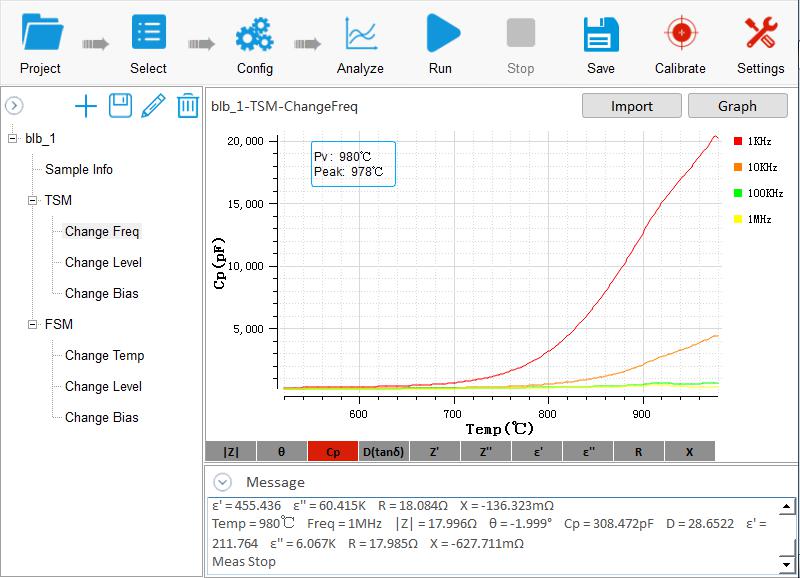Collapse the Message panel chevron

click(x=223, y=482)
